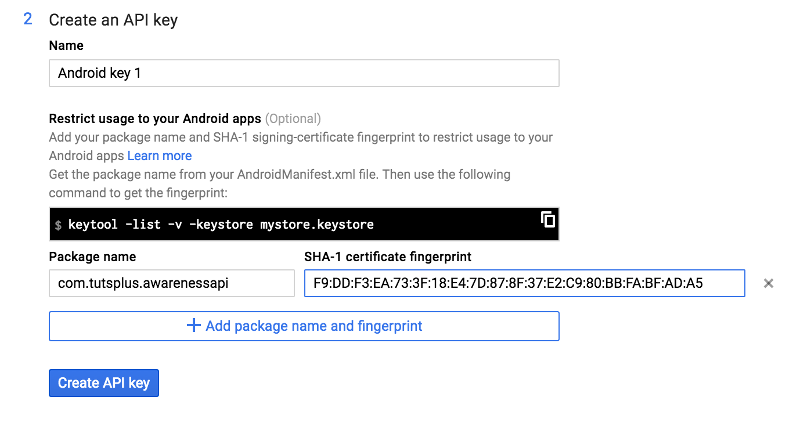Open the Learn more link
Viewport: 800px width, 426px height.
[160, 156]
